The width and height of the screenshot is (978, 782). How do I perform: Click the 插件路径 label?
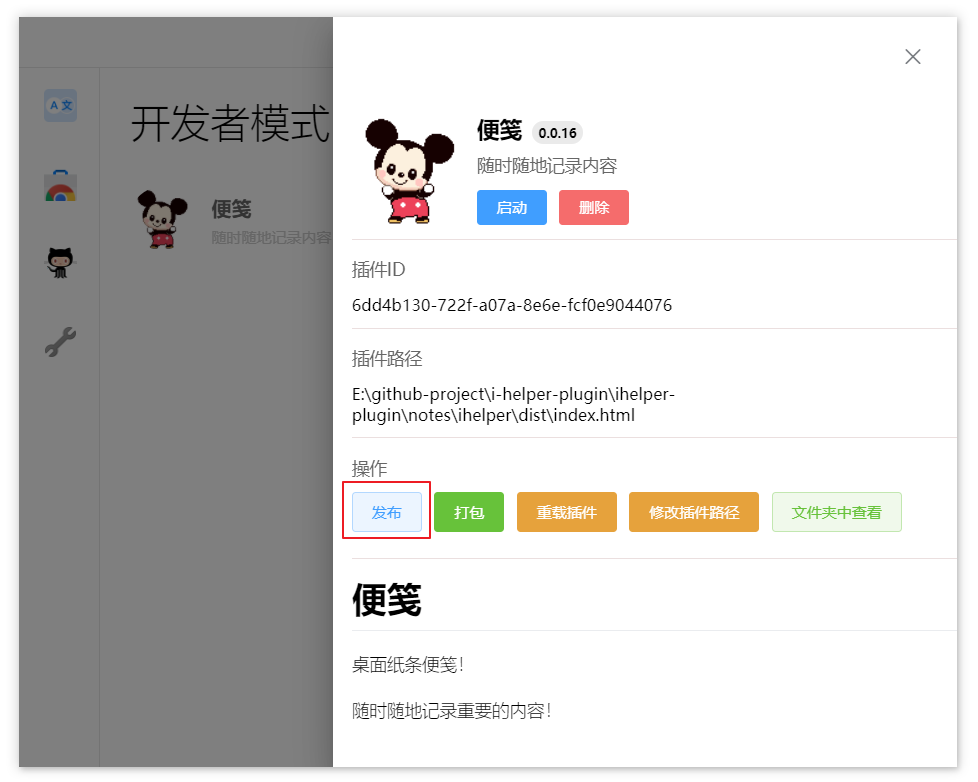coord(387,359)
